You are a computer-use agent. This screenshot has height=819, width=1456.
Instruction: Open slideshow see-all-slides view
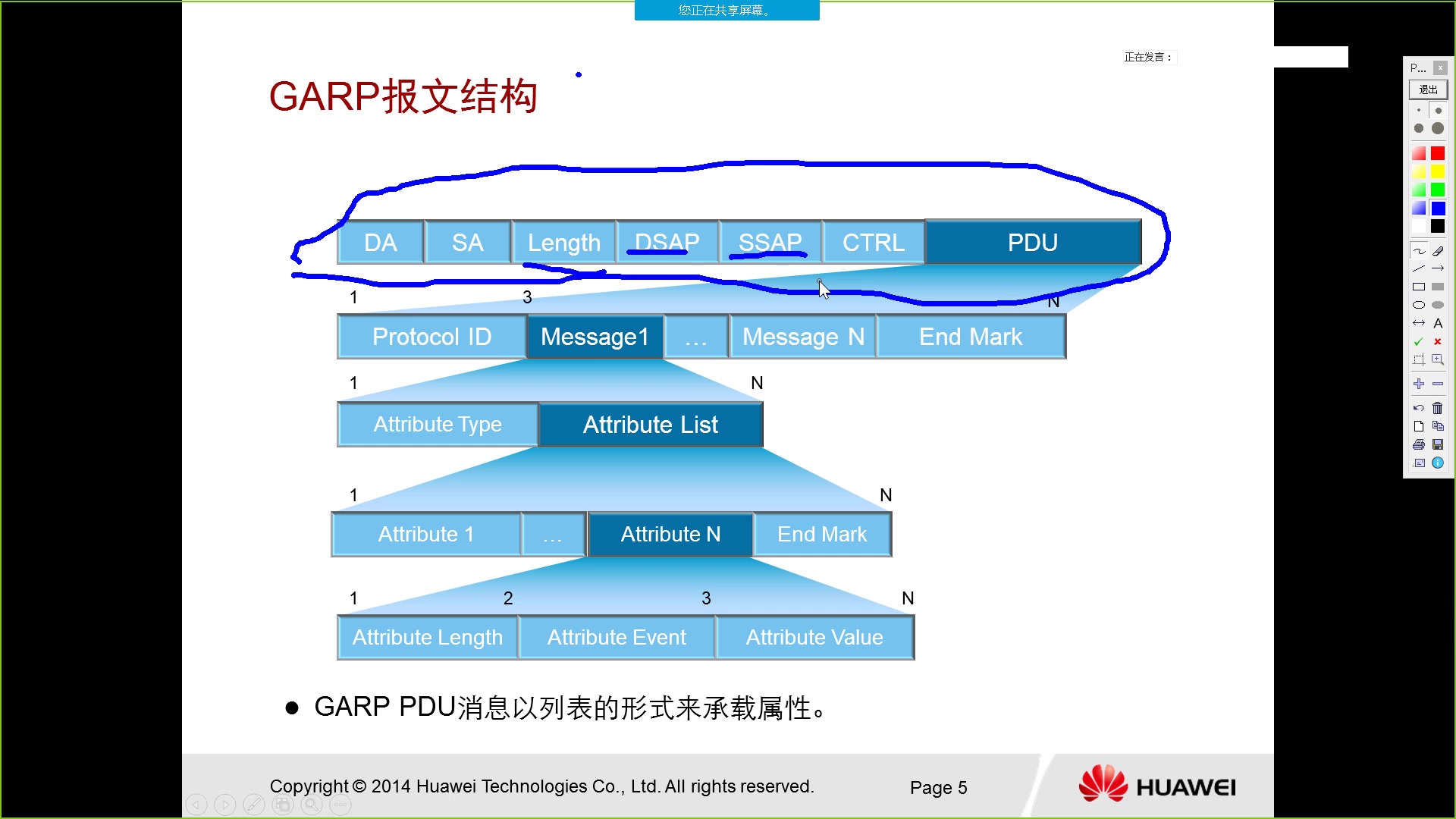pyautogui.click(x=283, y=805)
